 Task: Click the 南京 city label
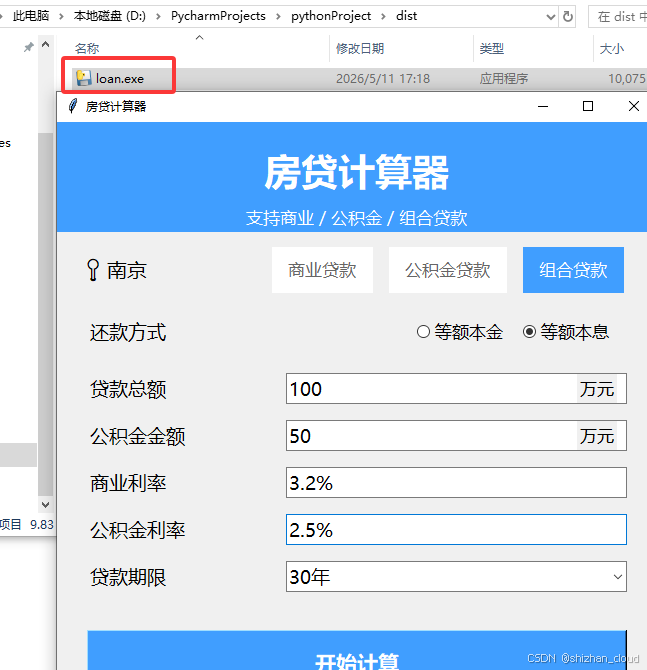pos(127,270)
